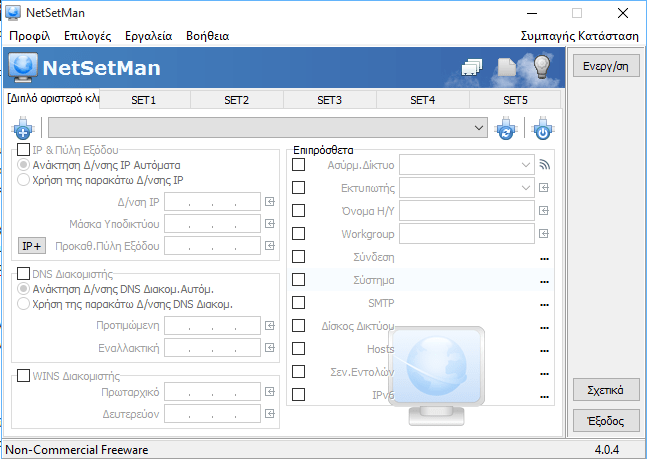This screenshot has height=459, width=647.
Task: Open the Σεν.Εντολών settings ellipsis
Action: [544, 374]
